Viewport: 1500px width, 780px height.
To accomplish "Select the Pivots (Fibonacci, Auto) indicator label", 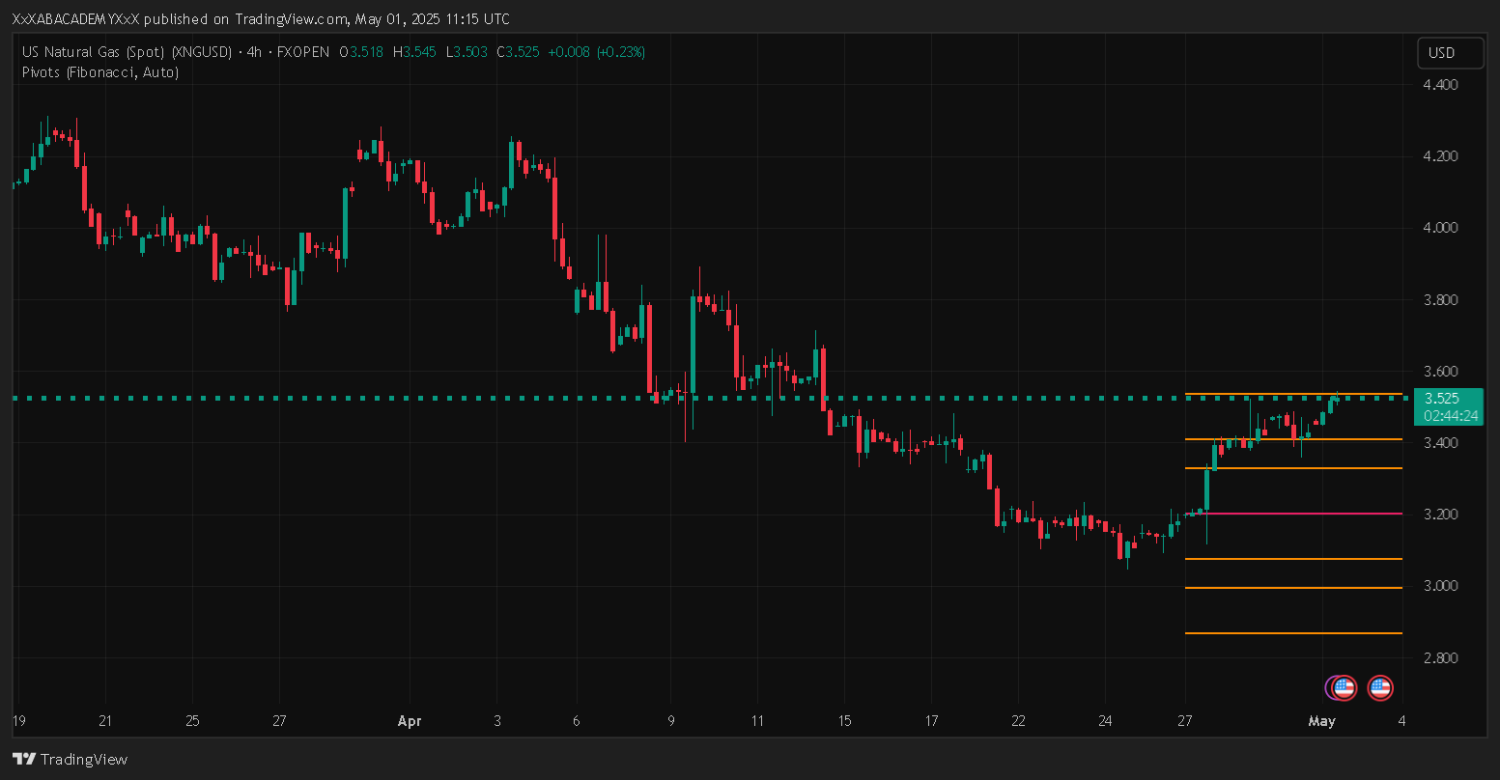I will coord(100,72).
